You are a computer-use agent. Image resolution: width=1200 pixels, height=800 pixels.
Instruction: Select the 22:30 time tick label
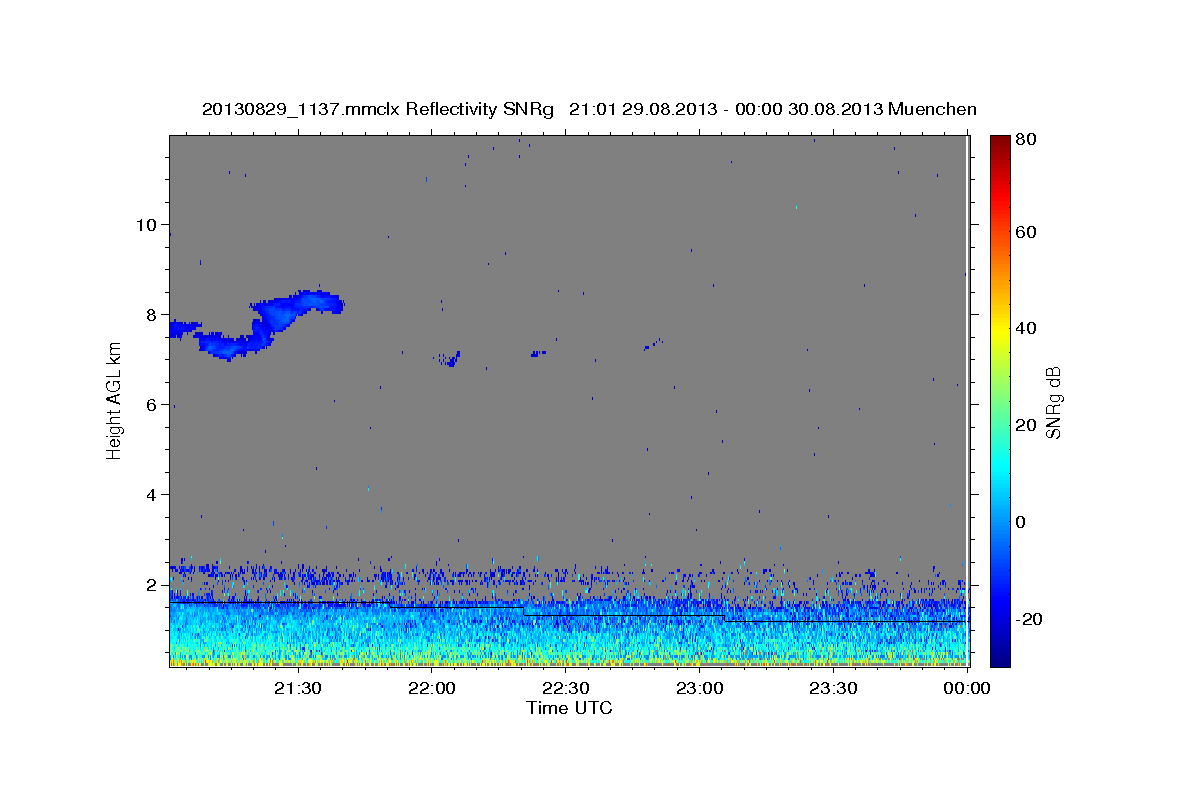[566, 688]
